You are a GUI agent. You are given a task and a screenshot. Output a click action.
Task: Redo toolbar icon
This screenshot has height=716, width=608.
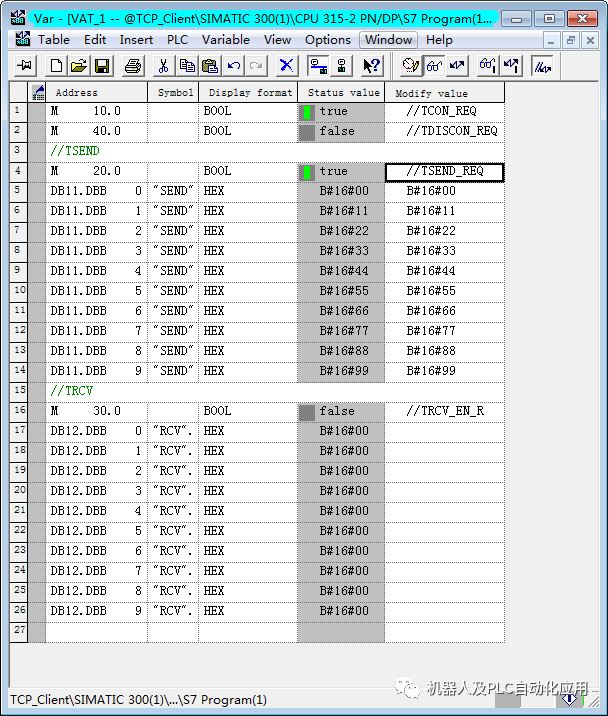256,66
